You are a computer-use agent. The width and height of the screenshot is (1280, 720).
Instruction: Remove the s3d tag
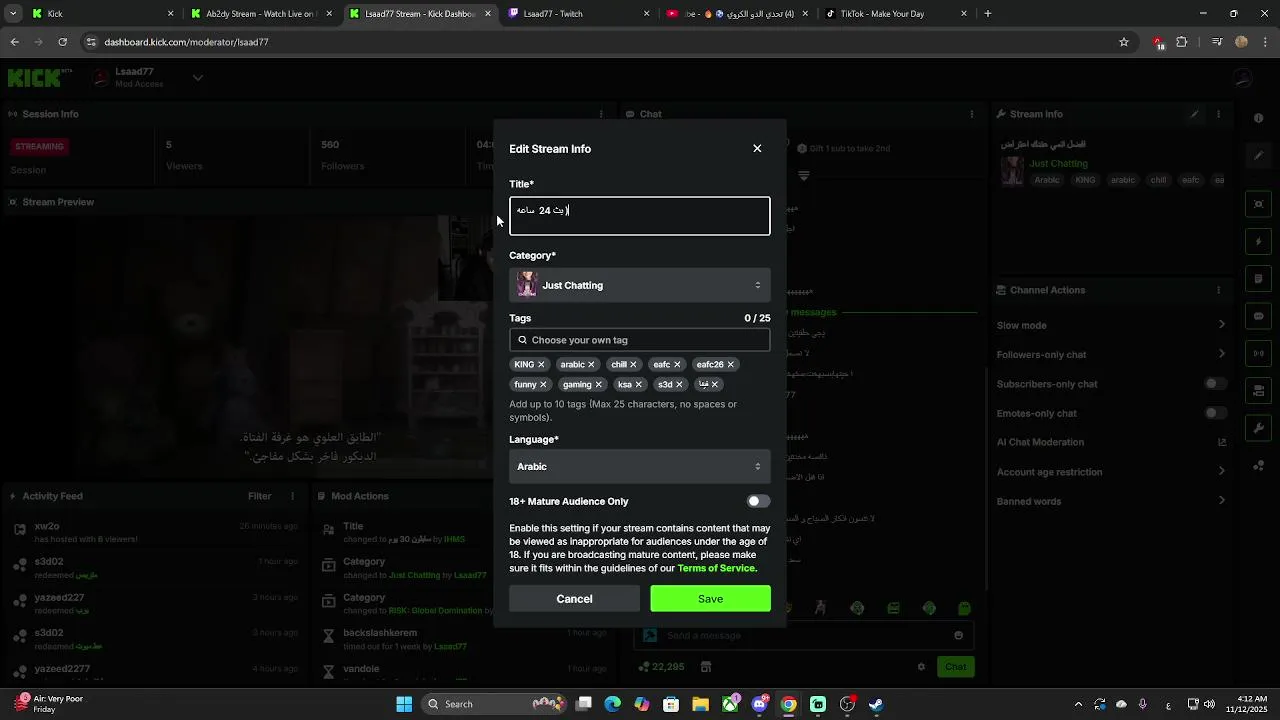point(679,385)
